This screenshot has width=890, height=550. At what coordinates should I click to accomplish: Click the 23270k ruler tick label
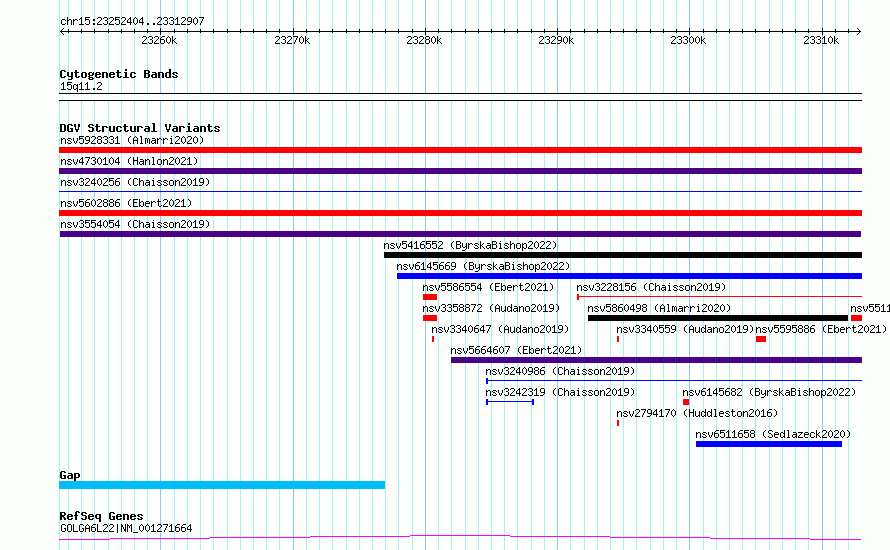coord(292,40)
